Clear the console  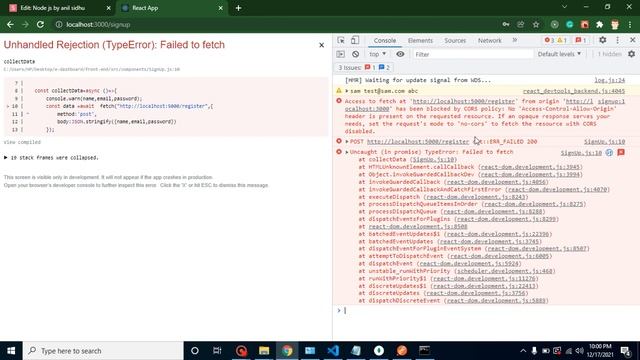point(356,54)
